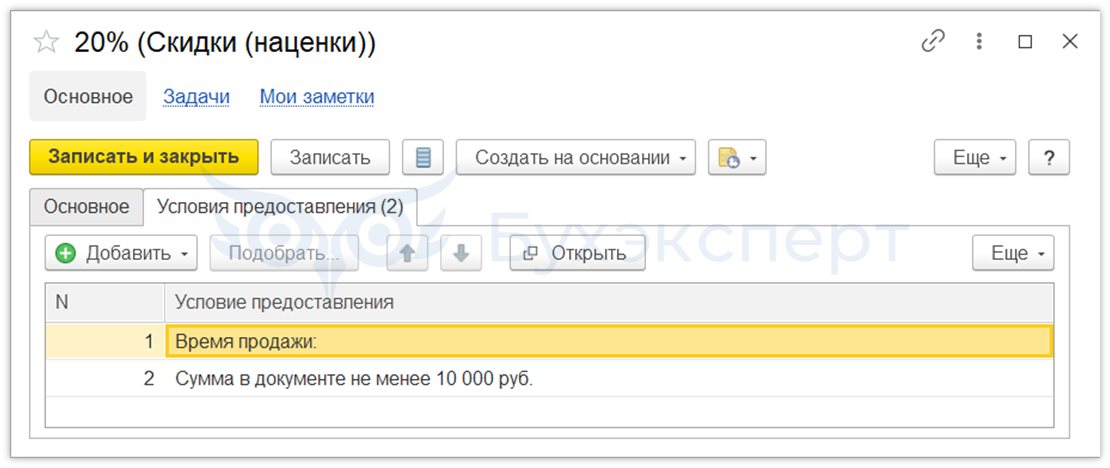Select Условия предоставления (2) tab
The image size is (1110, 468).
(280, 207)
